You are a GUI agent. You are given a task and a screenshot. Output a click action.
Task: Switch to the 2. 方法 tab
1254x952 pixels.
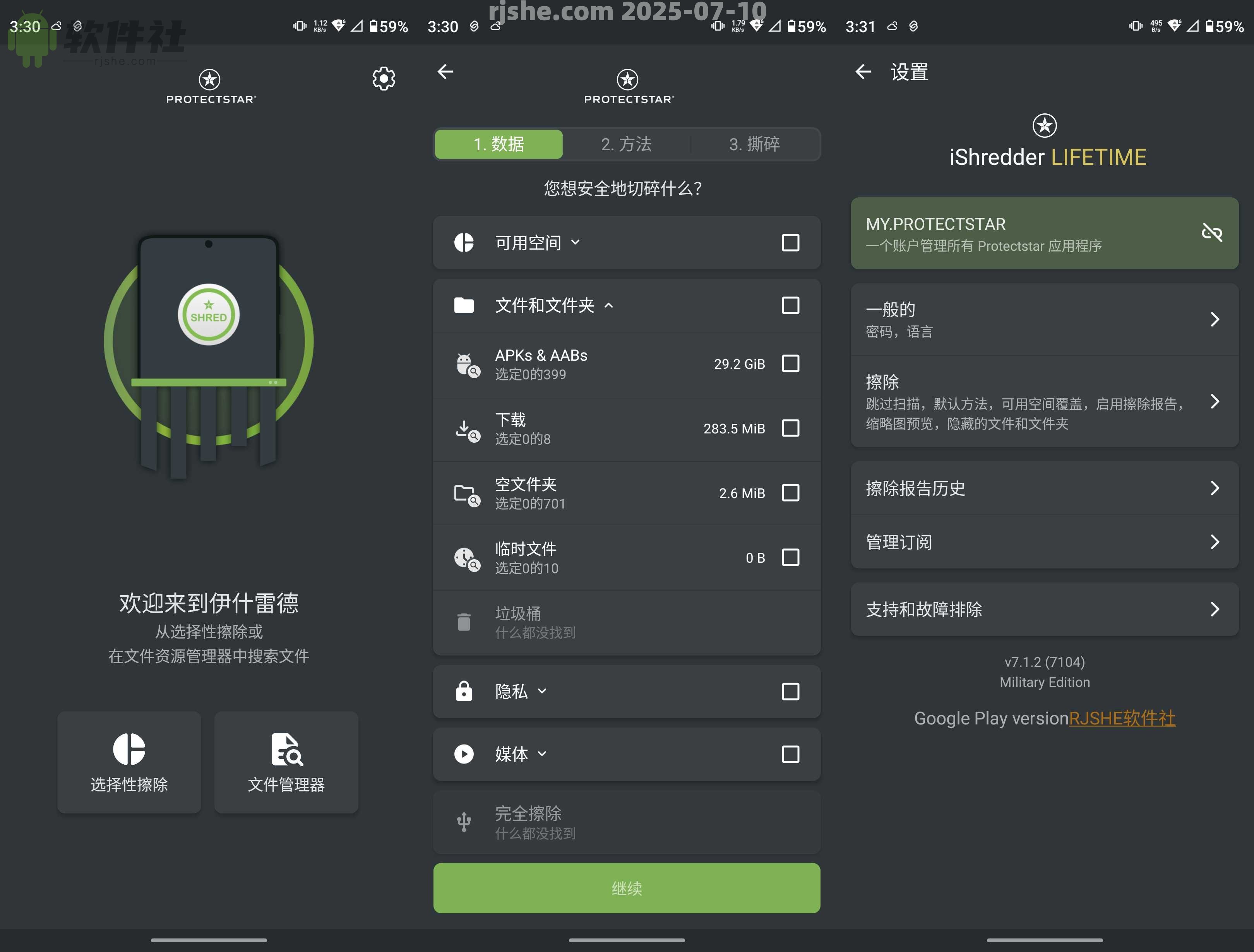[x=627, y=145]
